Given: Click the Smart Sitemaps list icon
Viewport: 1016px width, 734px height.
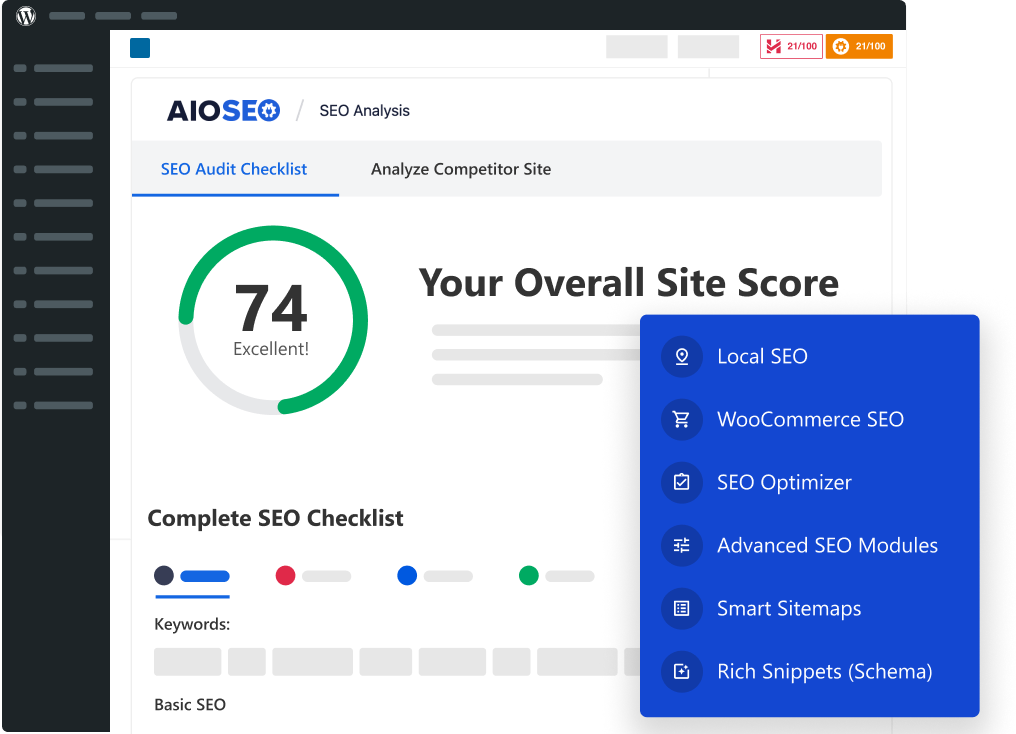Looking at the screenshot, I should point(682,609).
